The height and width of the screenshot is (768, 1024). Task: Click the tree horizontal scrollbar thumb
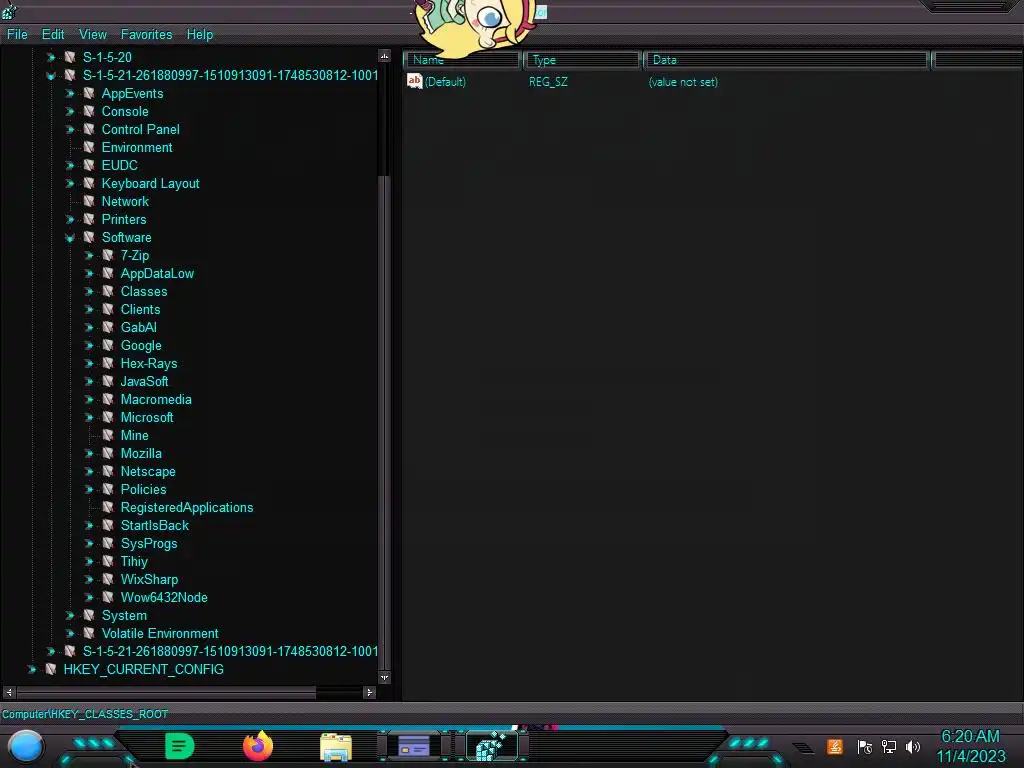coord(166,692)
